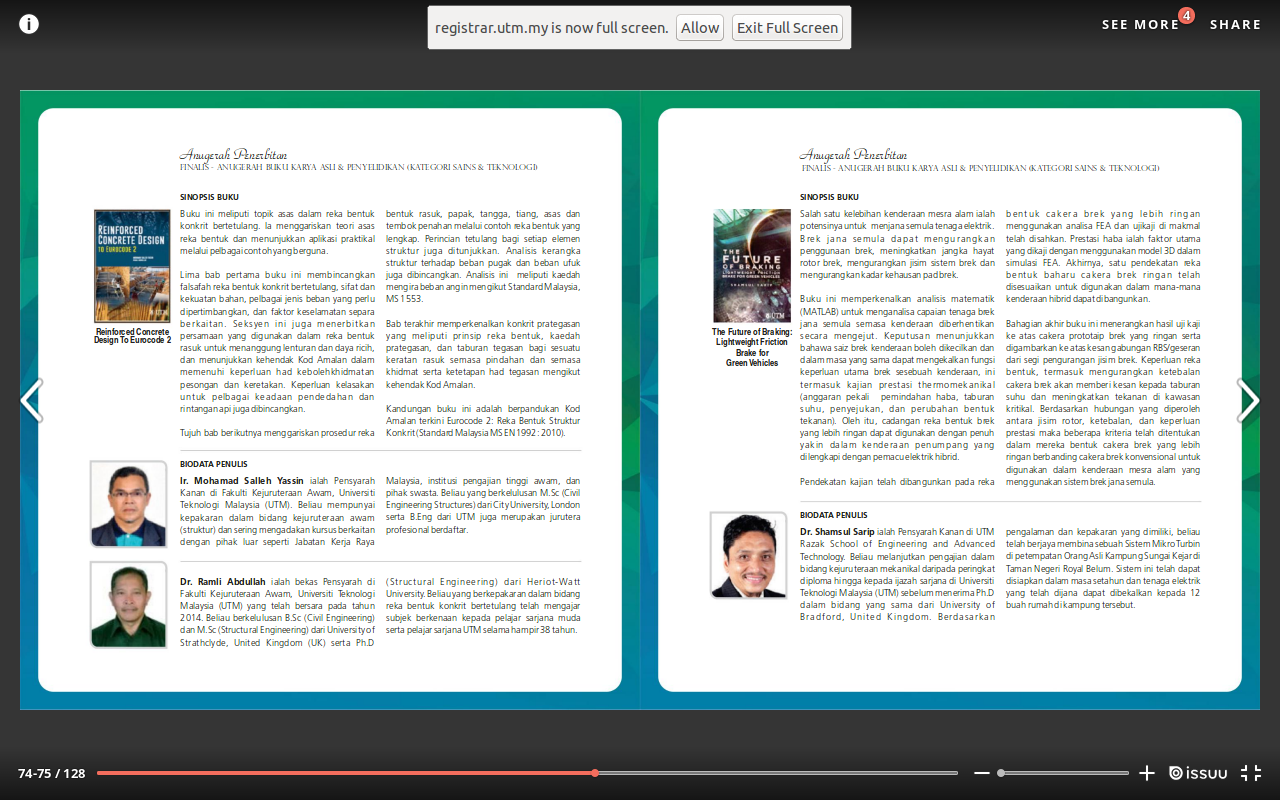
Task: Advance to next page with right arrow
Action: point(1248,400)
